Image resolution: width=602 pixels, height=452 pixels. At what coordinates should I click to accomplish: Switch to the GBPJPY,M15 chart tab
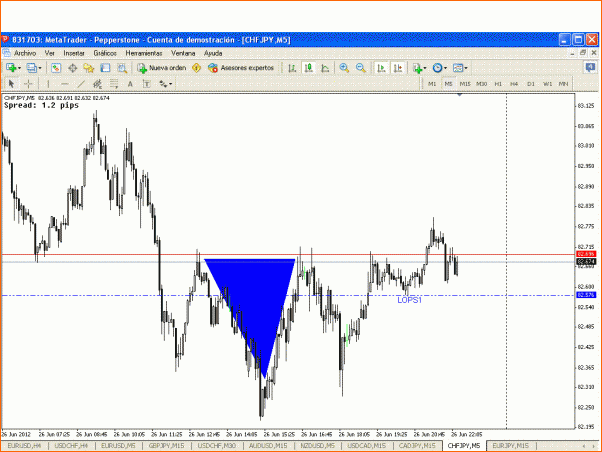click(x=166, y=446)
